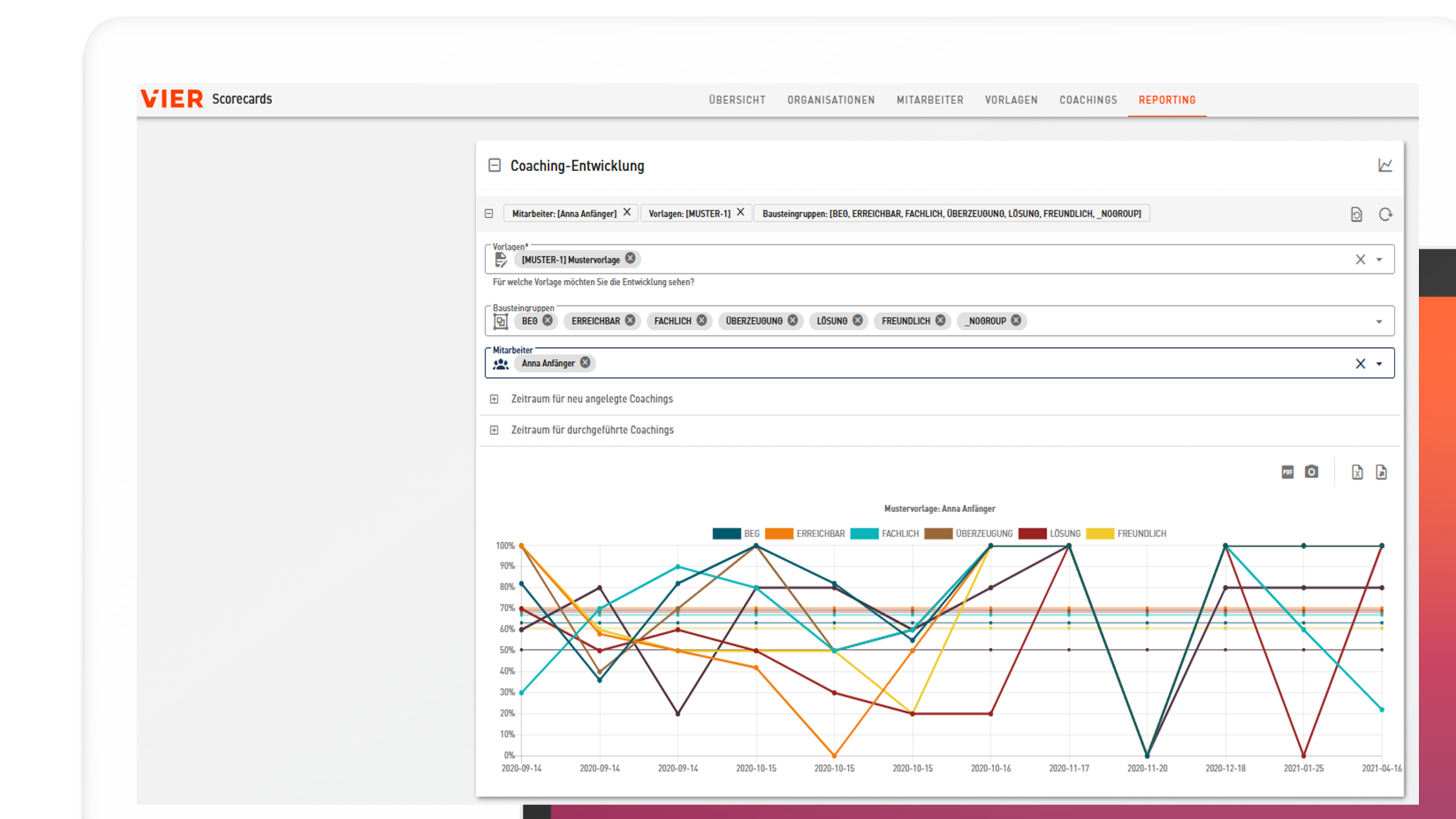The width and height of the screenshot is (1456, 819).
Task: Open the Bausteingruppen dropdown arrow
Action: (1379, 322)
